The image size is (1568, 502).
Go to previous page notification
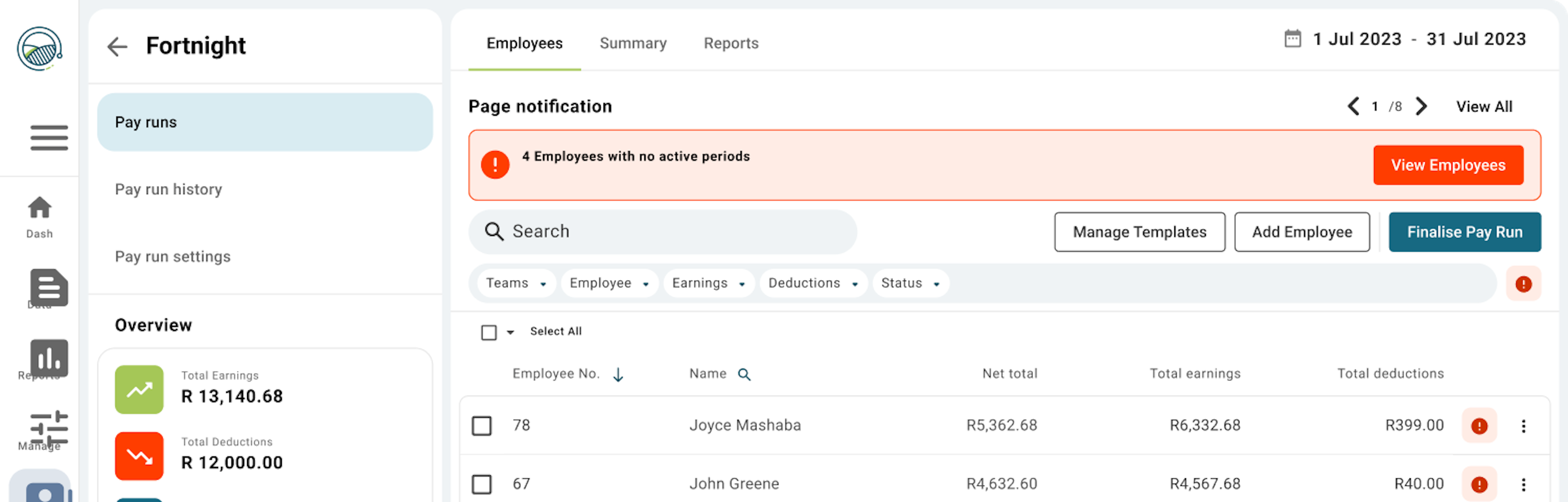pyautogui.click(x=1353, y=107)
